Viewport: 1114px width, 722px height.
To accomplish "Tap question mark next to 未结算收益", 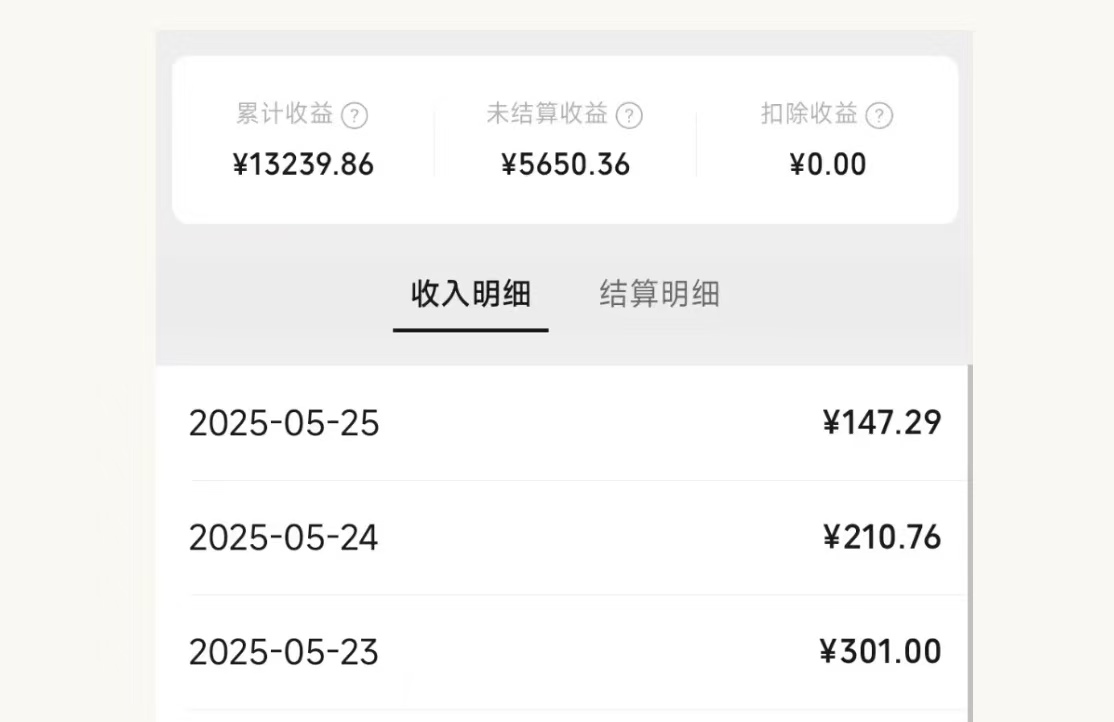I will coord(629,116).
